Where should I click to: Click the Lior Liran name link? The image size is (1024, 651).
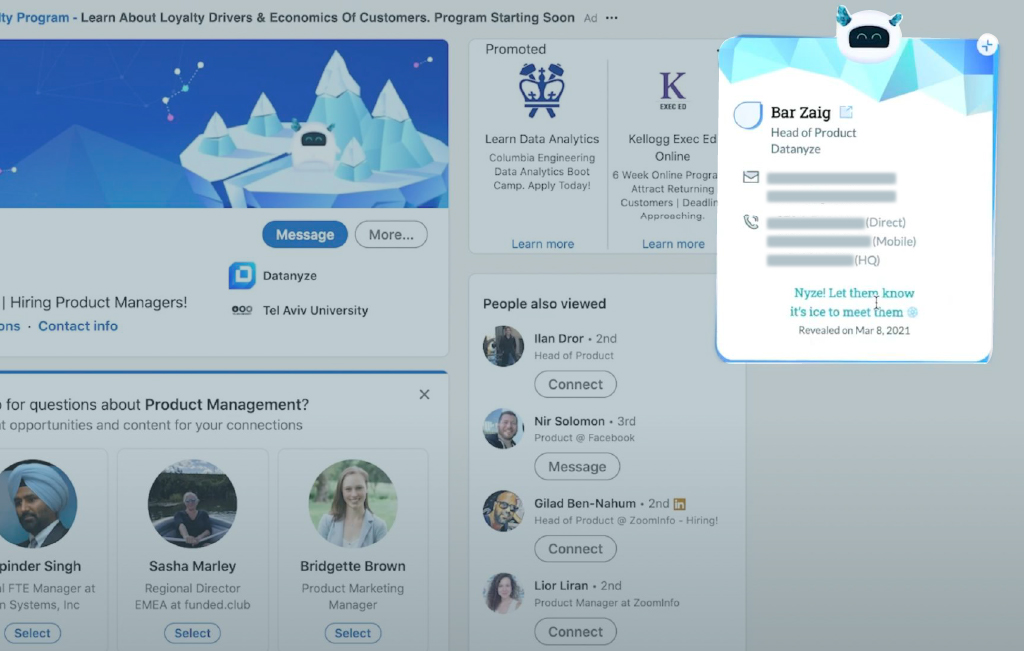point(561,586)
